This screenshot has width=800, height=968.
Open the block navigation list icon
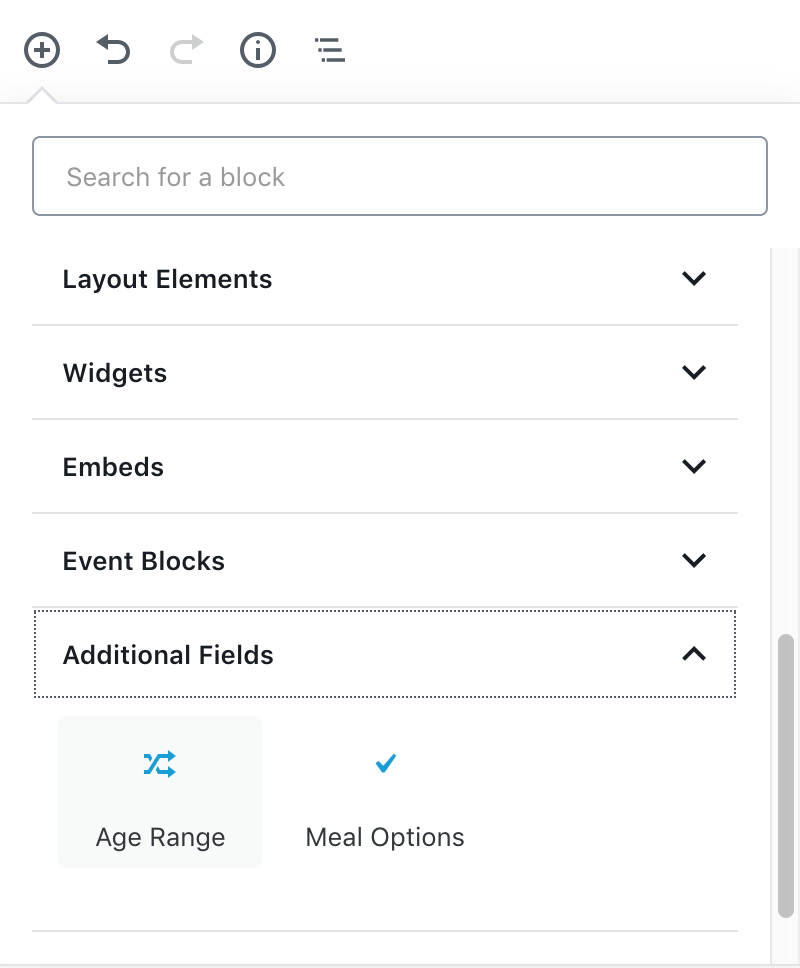pos(330,49)
